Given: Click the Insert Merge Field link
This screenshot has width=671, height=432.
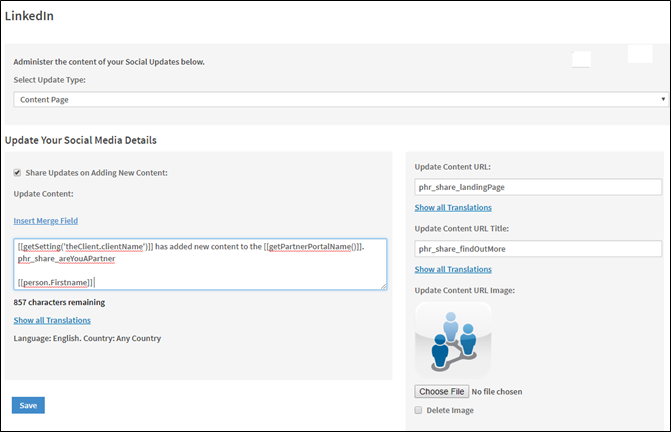Looking at the screenshot, I should pos(46,221).
